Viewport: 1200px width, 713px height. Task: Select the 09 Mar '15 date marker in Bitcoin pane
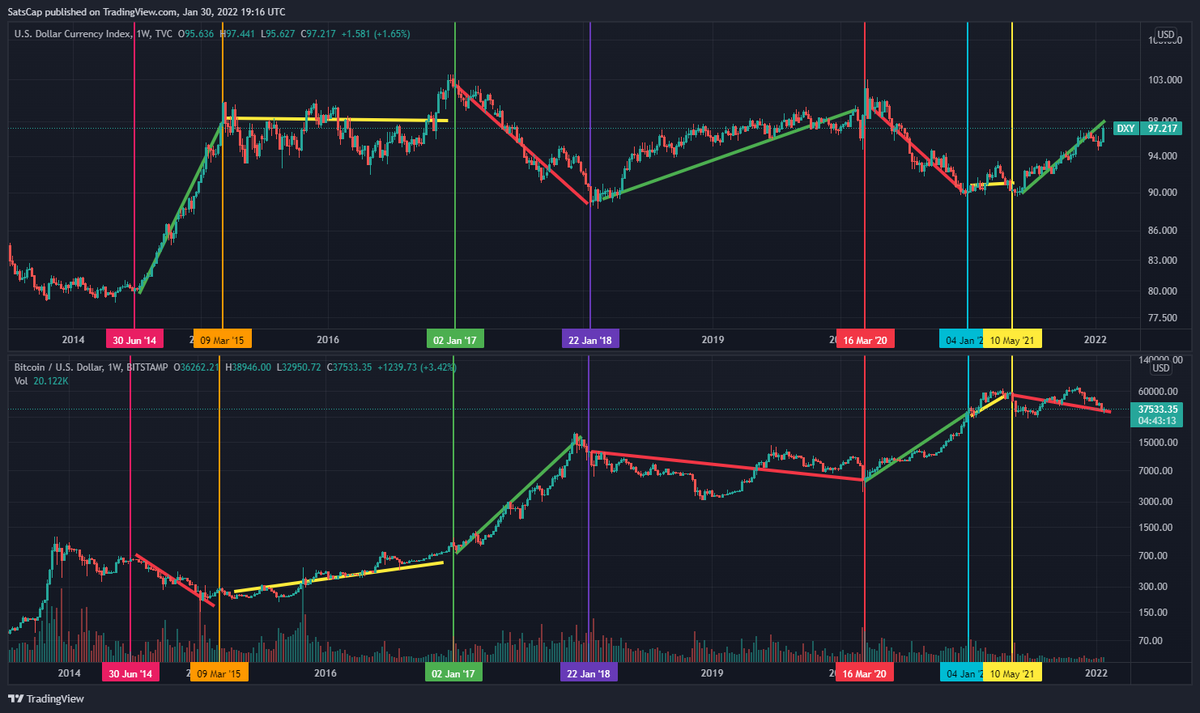[220, 674]
